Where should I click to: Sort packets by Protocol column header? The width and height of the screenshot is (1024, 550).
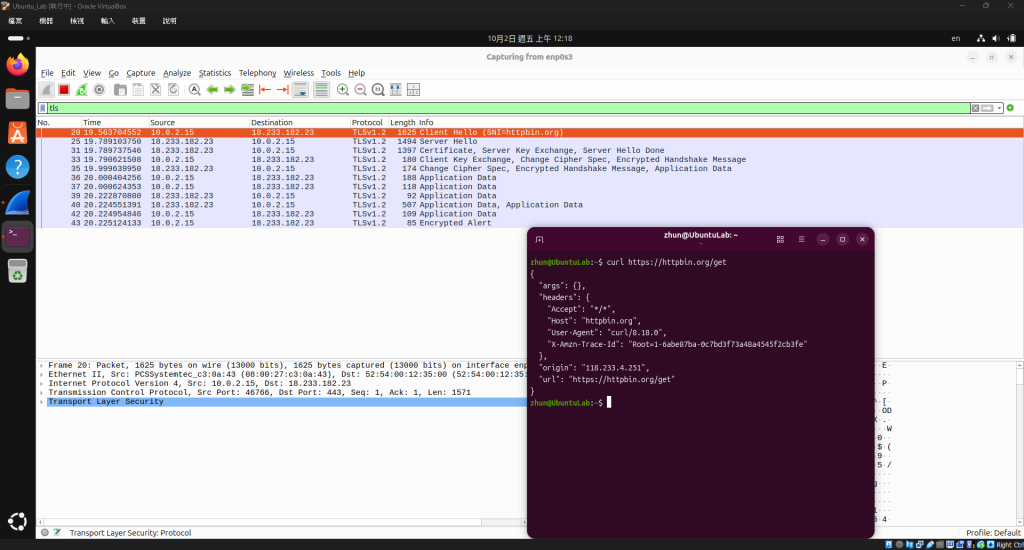click(367, 122)
